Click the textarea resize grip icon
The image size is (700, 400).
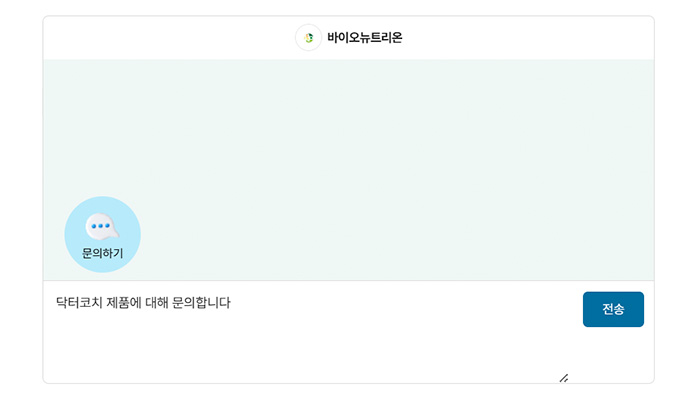(564, 378)
